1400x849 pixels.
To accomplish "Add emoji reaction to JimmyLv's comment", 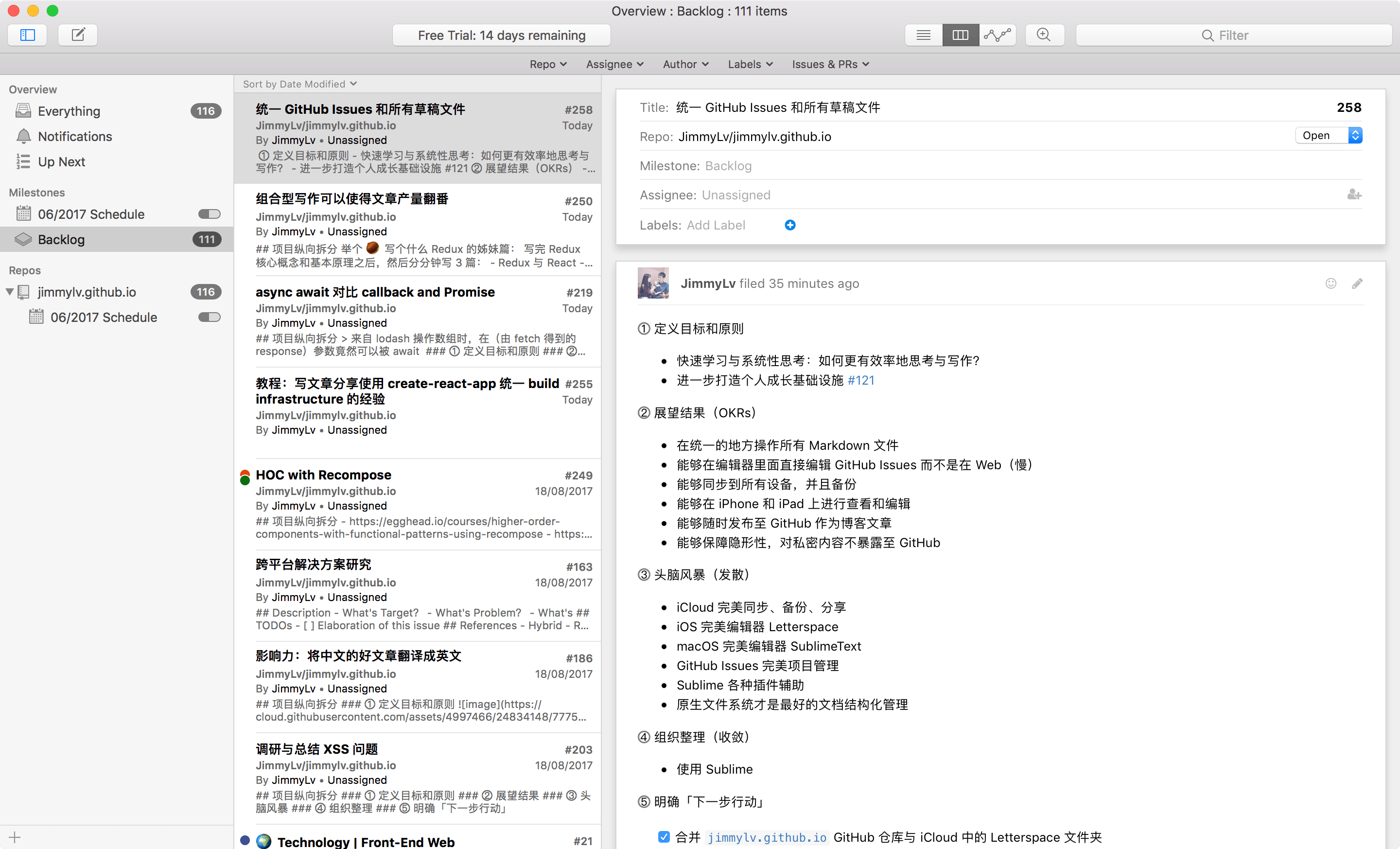I will (x=1330, y=283).
